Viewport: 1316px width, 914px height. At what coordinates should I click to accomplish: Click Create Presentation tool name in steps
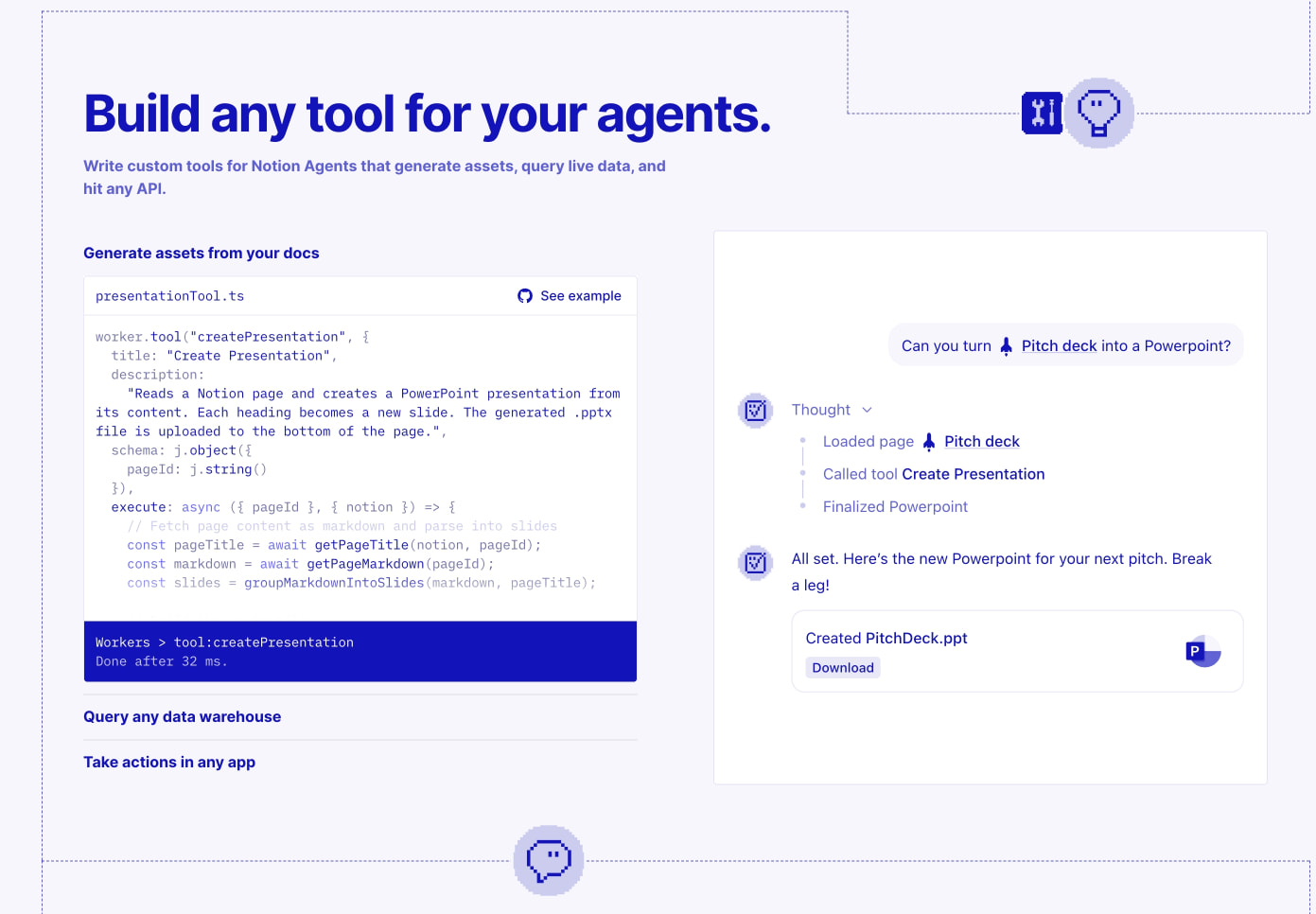pyautogui.click(x=974, y=474)
